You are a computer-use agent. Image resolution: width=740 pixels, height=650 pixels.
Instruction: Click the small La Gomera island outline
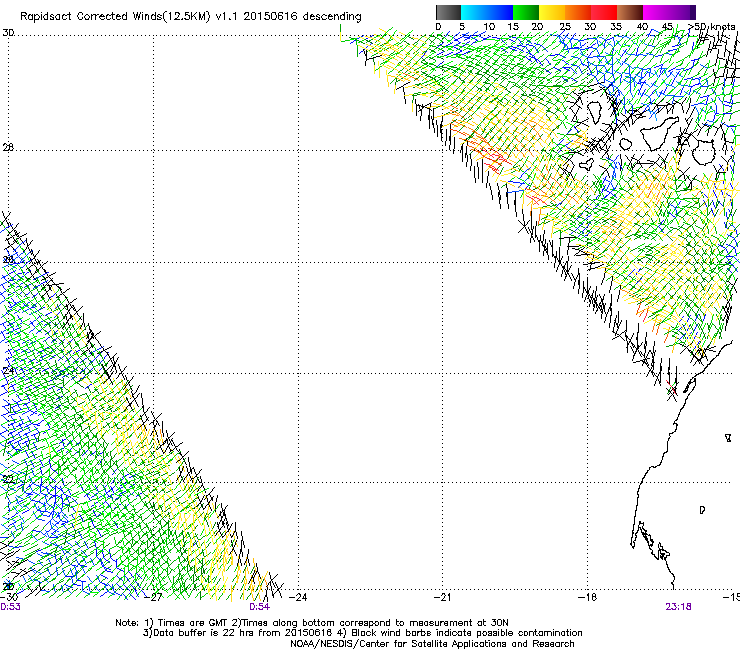pos(626,144)
